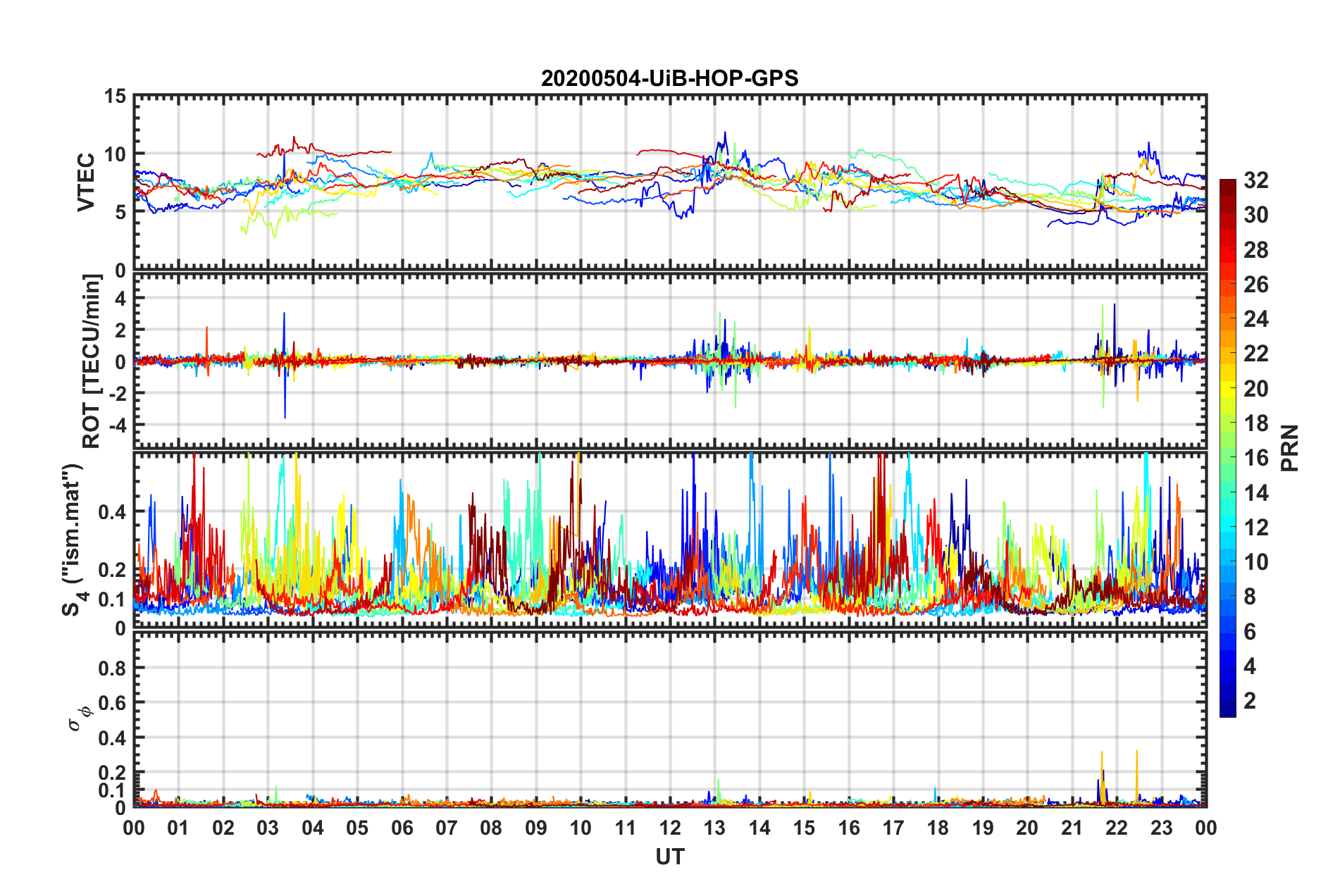This screenshot has width=1340, height=896.
Task: Click UT hour tick label 19
Action: pyautogui.click(x=983, y=828)
